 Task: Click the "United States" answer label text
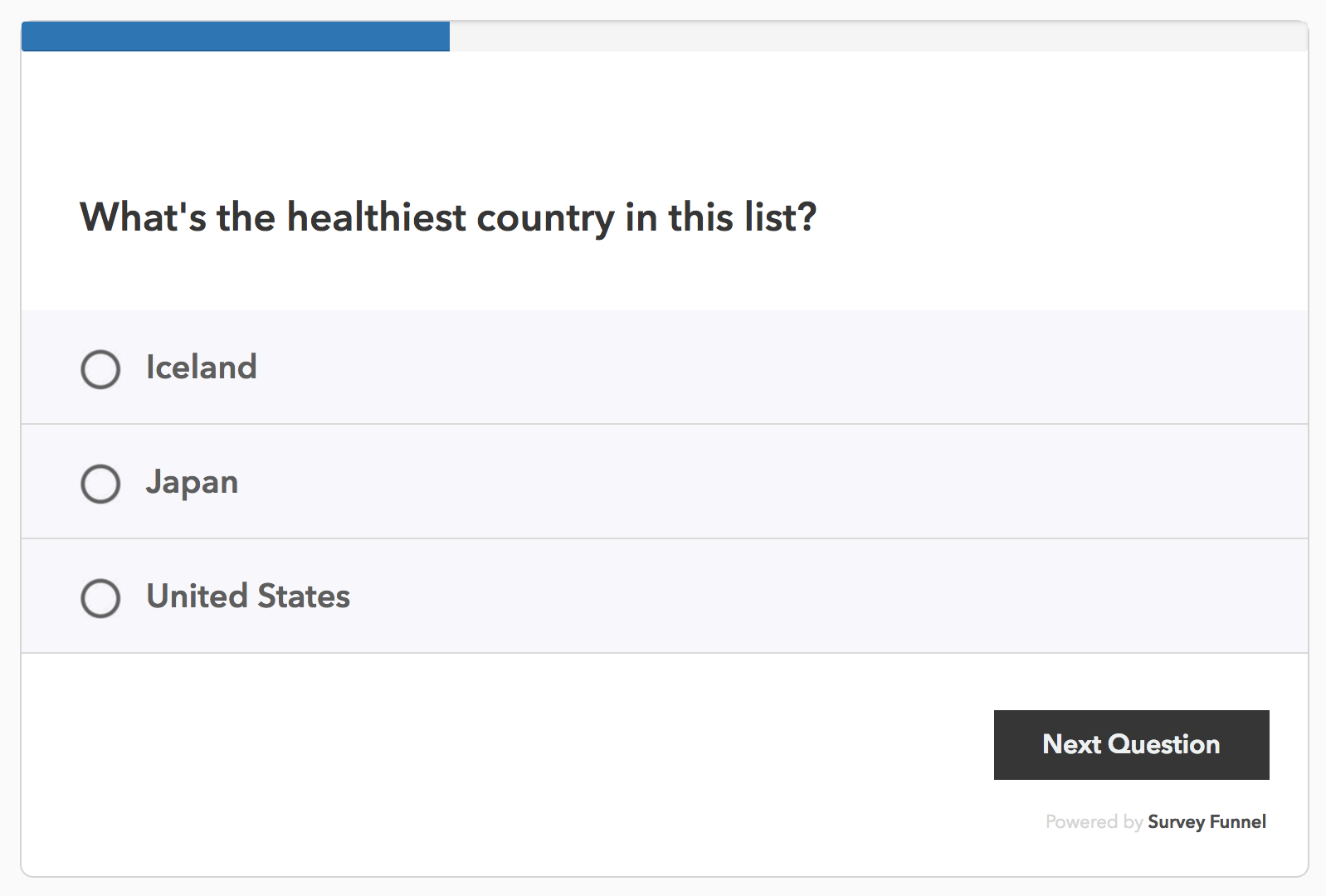[x=248, y=597]
